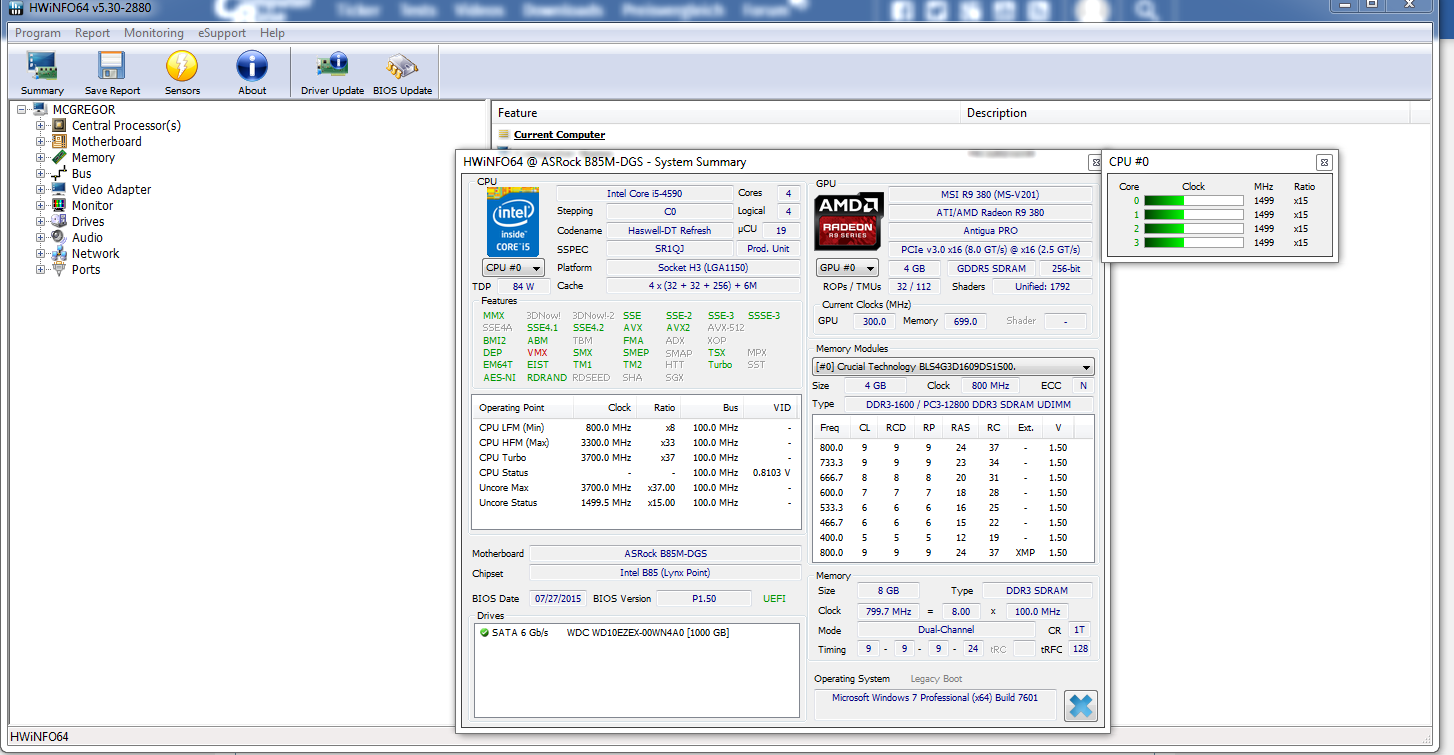Select the Central Processor(s) chip icon
Image resolution: width=1454 pixels, height=755 pixels.
pos(59,126)
